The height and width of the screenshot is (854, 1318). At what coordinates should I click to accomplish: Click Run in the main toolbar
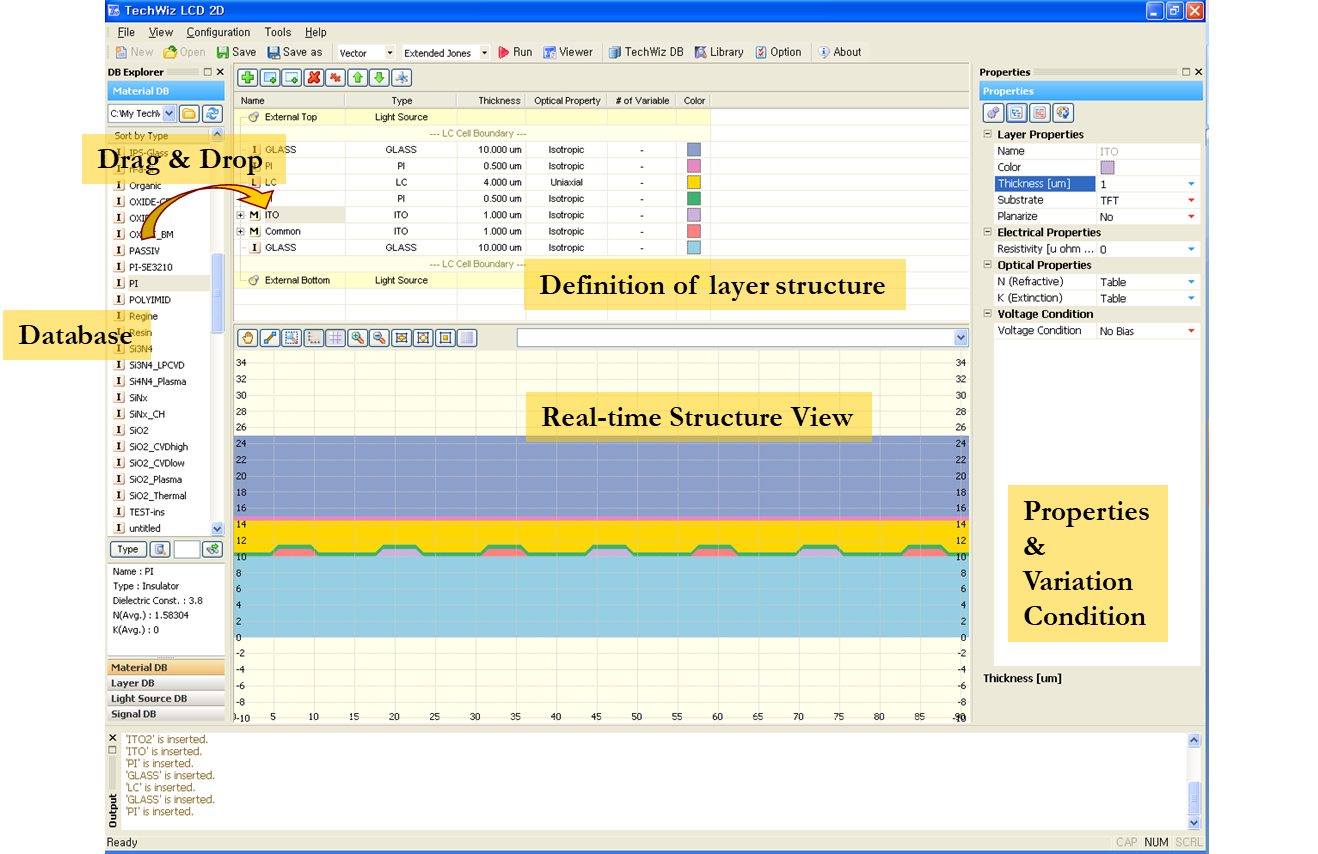[514, 52]
